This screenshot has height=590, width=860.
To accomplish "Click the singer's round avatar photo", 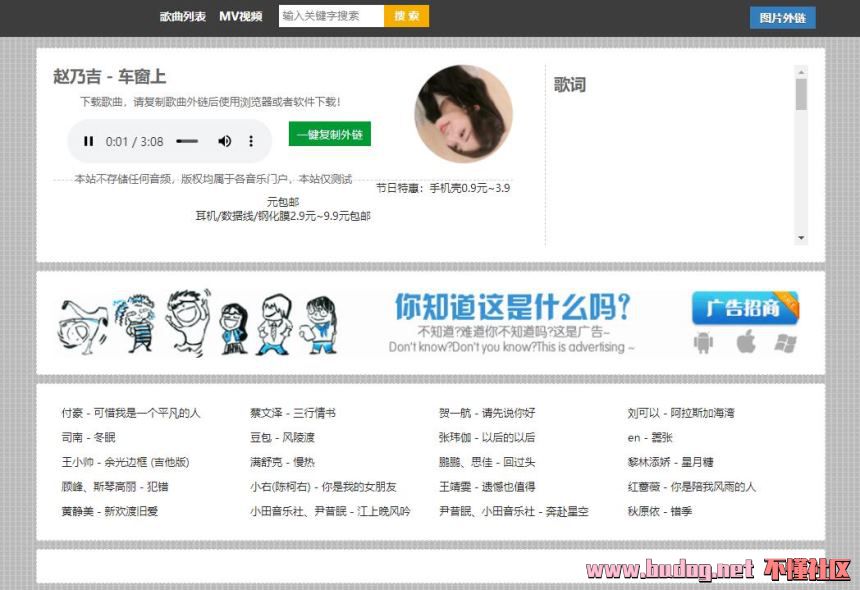I will (x=463, y=114).
